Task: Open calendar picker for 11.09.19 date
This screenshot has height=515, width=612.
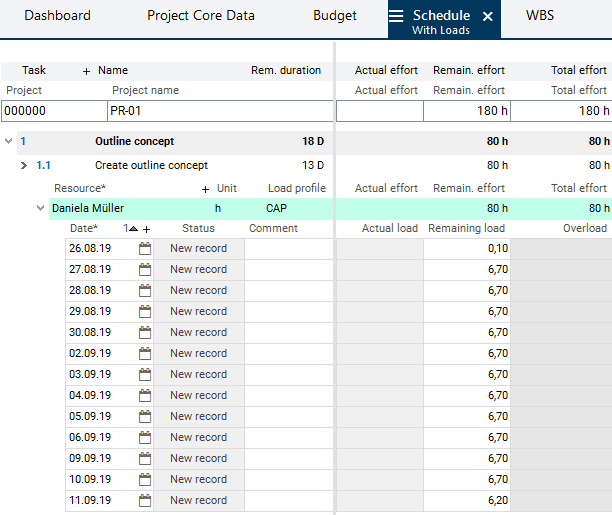Action: (144, 500)
